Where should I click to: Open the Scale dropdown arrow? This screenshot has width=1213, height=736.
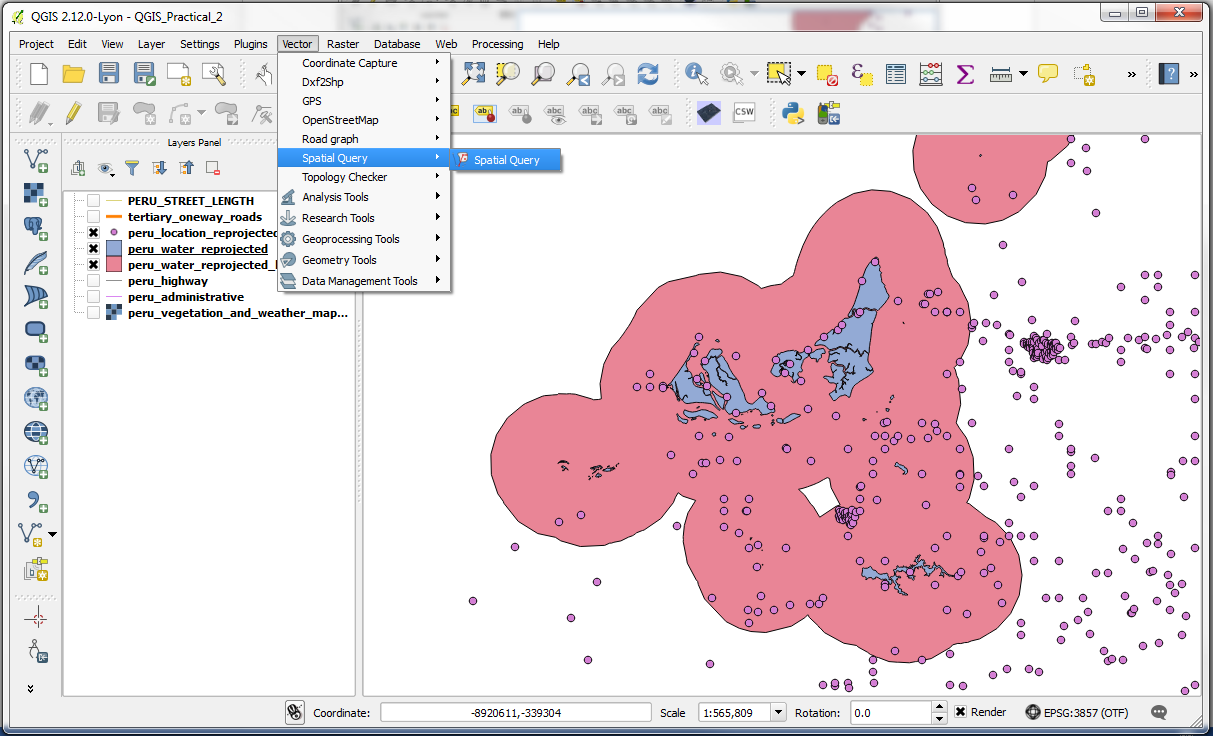(778, 713)
